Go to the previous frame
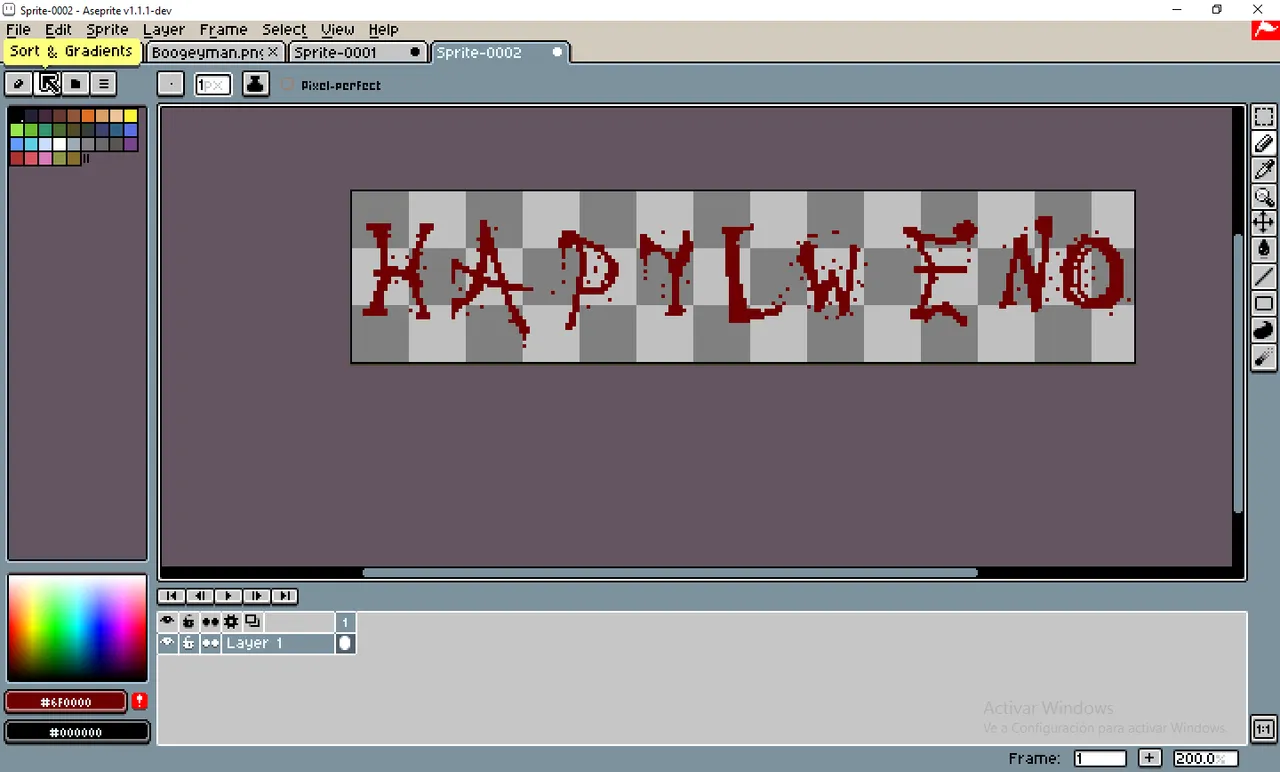The height and width of the screenshot is (772, 1280). 199,596
